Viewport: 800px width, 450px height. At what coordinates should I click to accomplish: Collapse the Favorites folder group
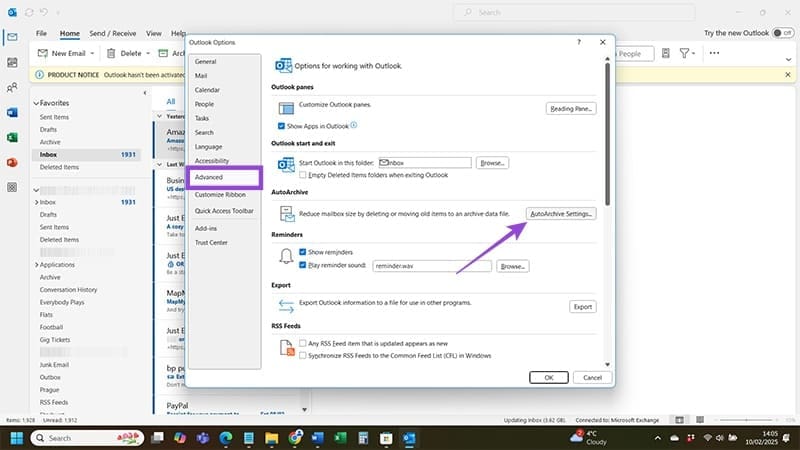point(36,103)
